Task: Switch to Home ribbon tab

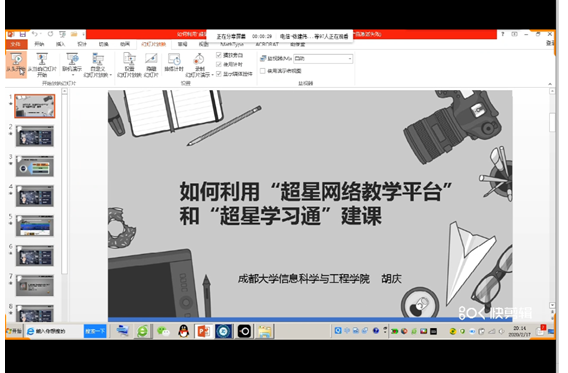Action: (x=39, y=44)
